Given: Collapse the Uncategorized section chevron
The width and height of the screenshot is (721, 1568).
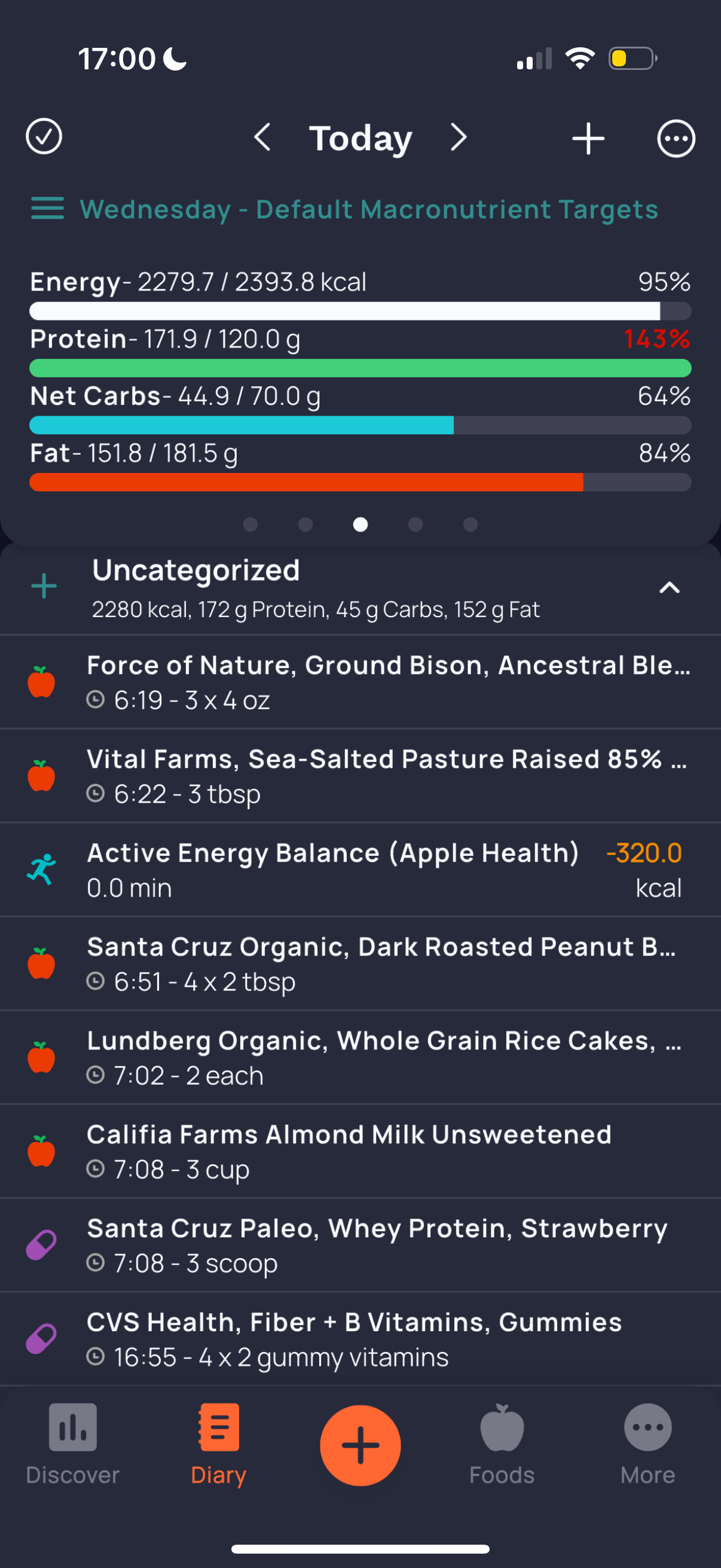Looking at the screenshot, I should [x=669, y=587].
